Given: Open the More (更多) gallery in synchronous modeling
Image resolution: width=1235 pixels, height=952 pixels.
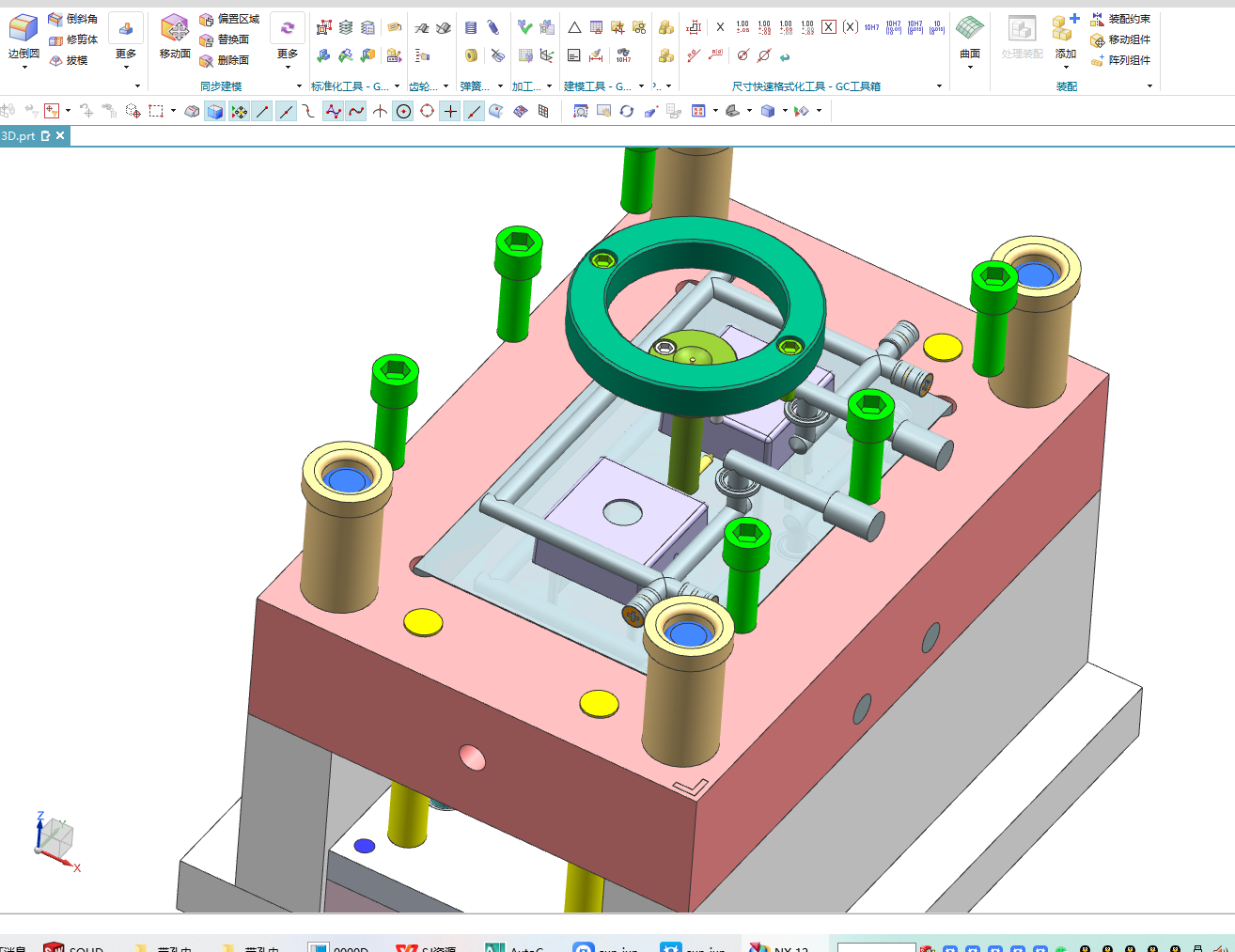Looking at the screenshot, I should pos(288,39).
